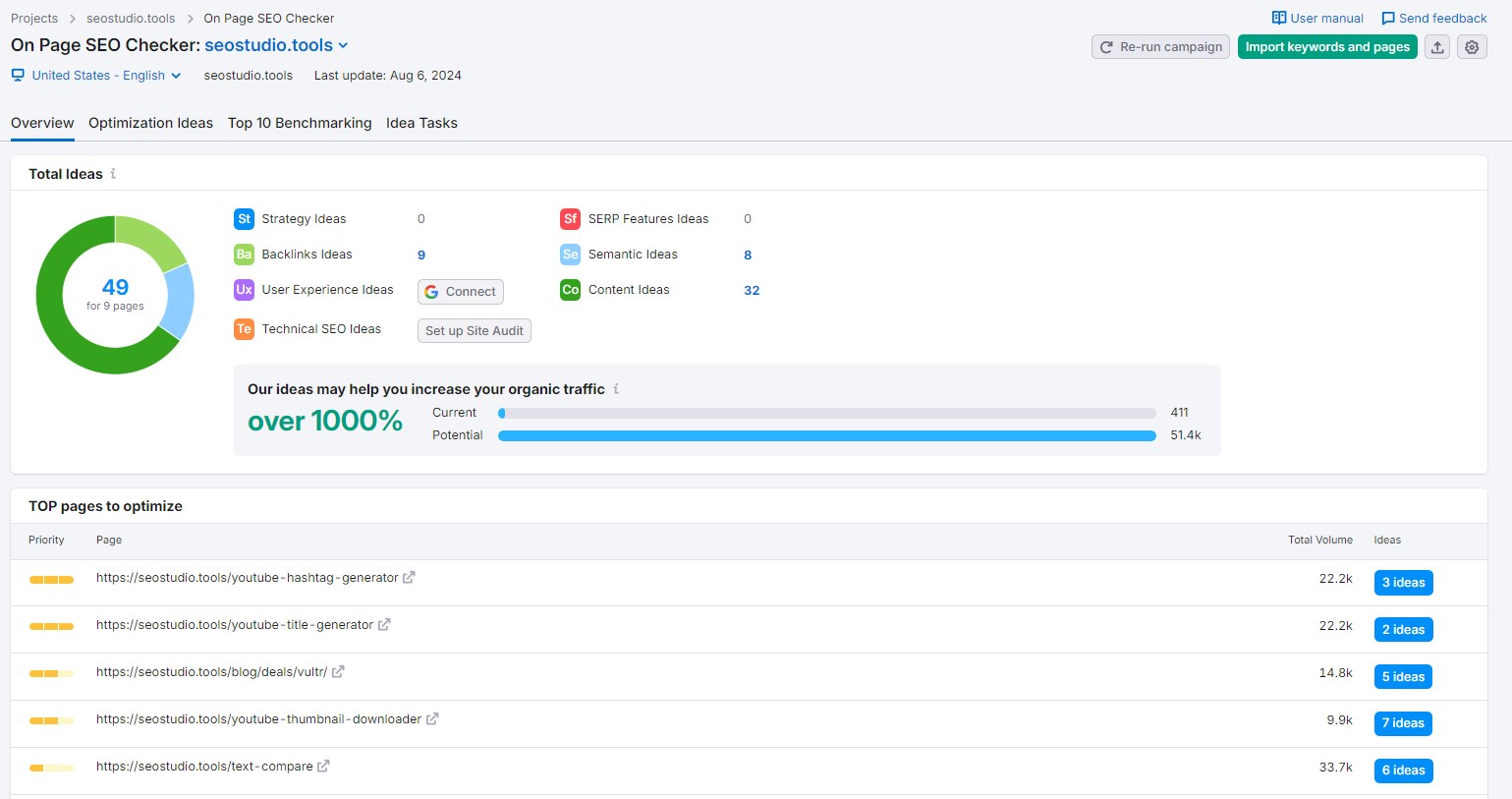Click the User Experience Ux icon
The image size is (1512, 799).
coord(244,290)
